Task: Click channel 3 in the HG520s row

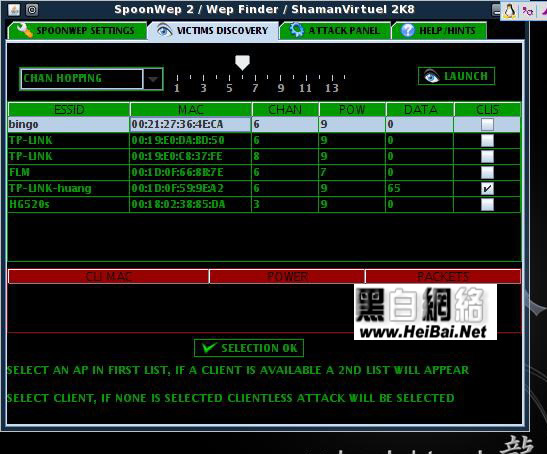Action: pos(256,204)
